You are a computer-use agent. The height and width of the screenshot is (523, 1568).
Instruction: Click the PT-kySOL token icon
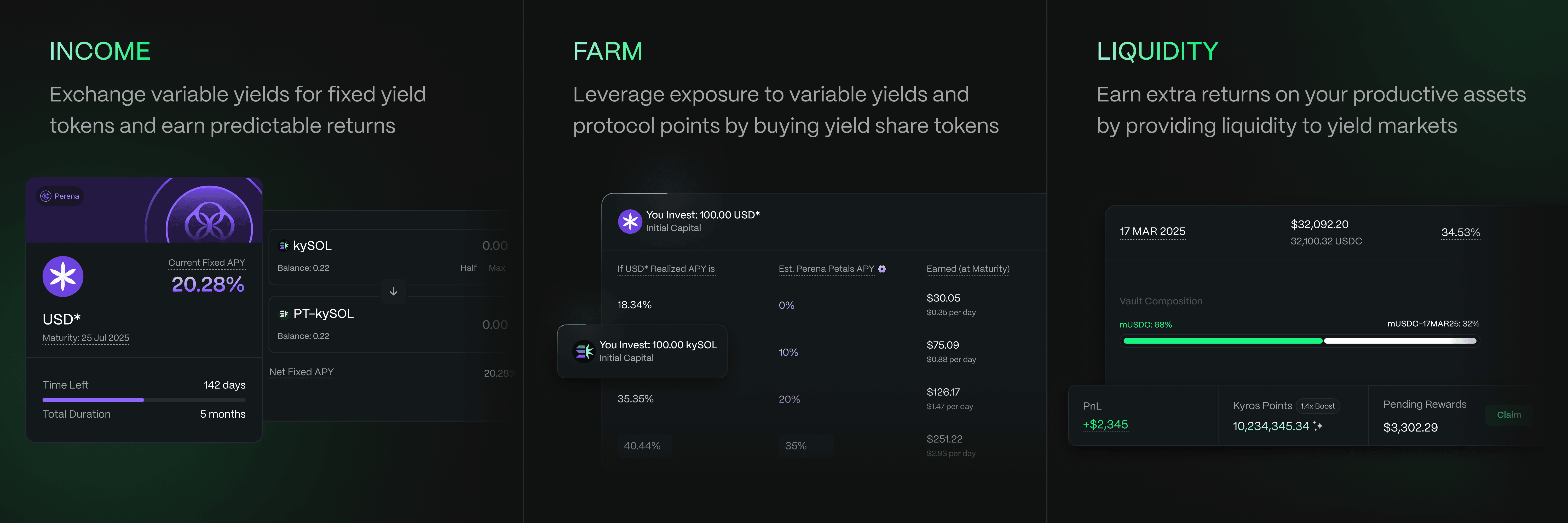[284, 314]
